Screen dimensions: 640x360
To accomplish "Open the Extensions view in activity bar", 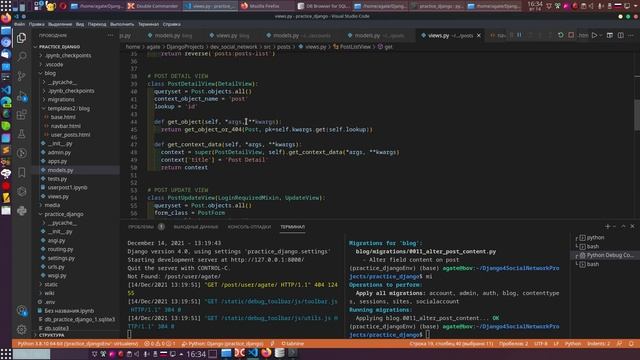I will [x=22, y=115].
